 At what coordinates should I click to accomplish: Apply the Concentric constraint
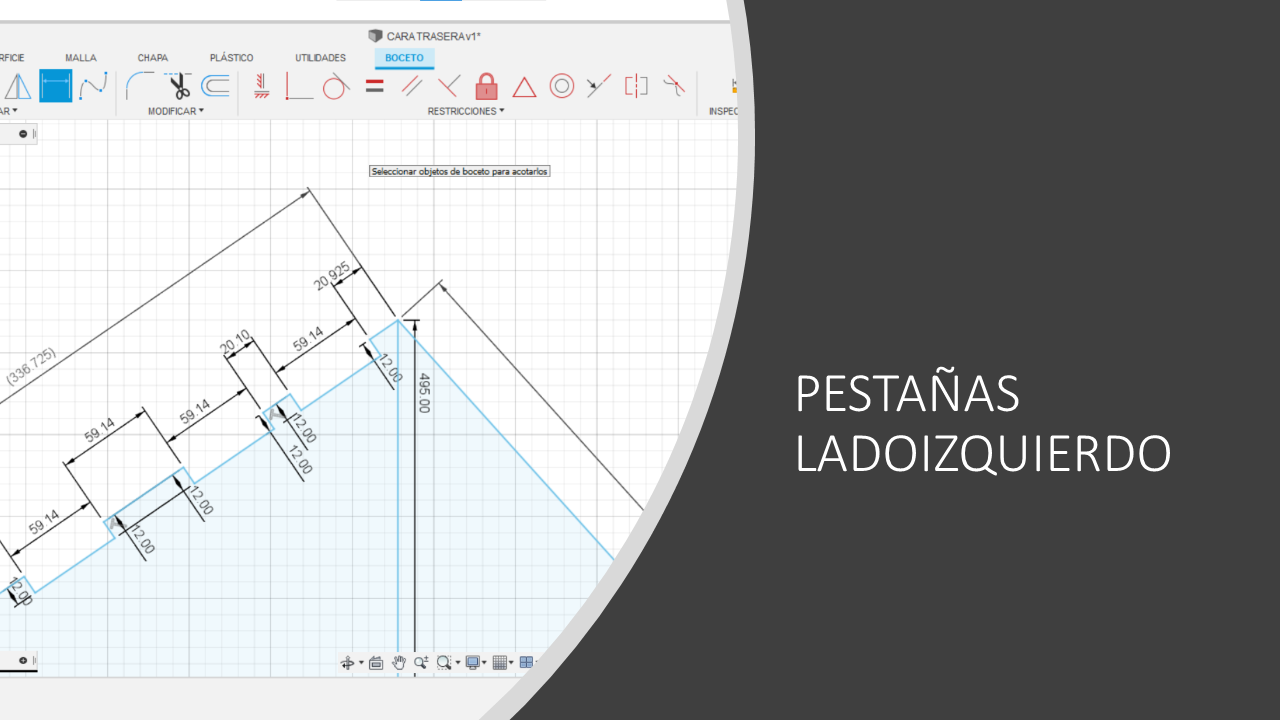(562, 86)
